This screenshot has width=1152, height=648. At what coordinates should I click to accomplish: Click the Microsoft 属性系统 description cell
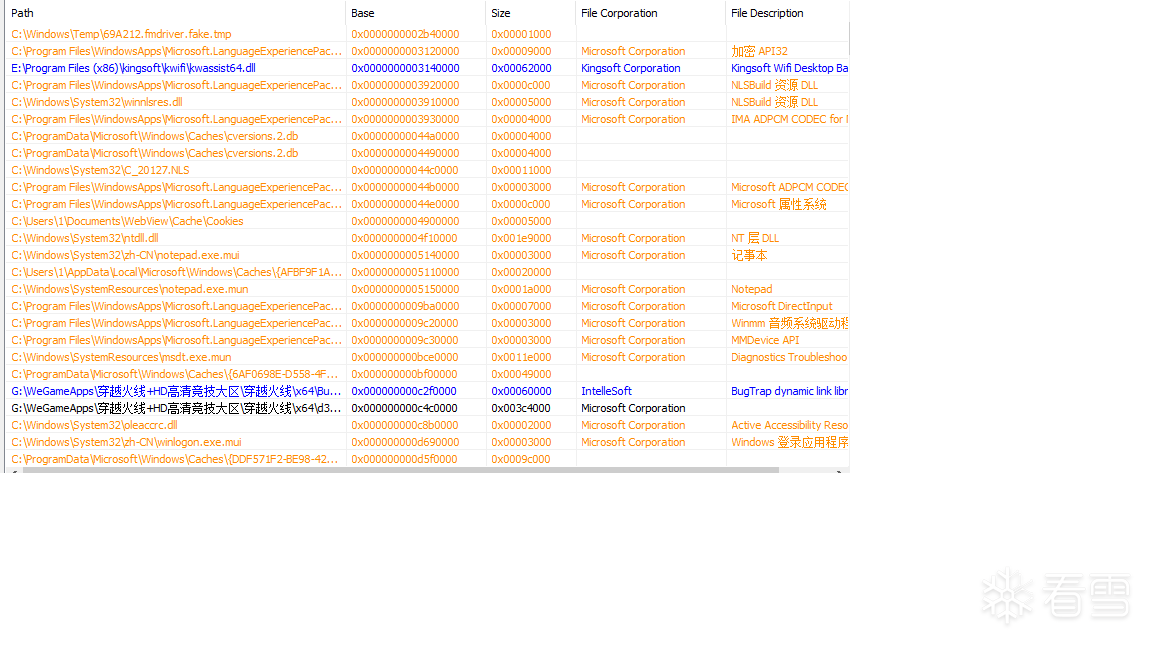point(779,204)
